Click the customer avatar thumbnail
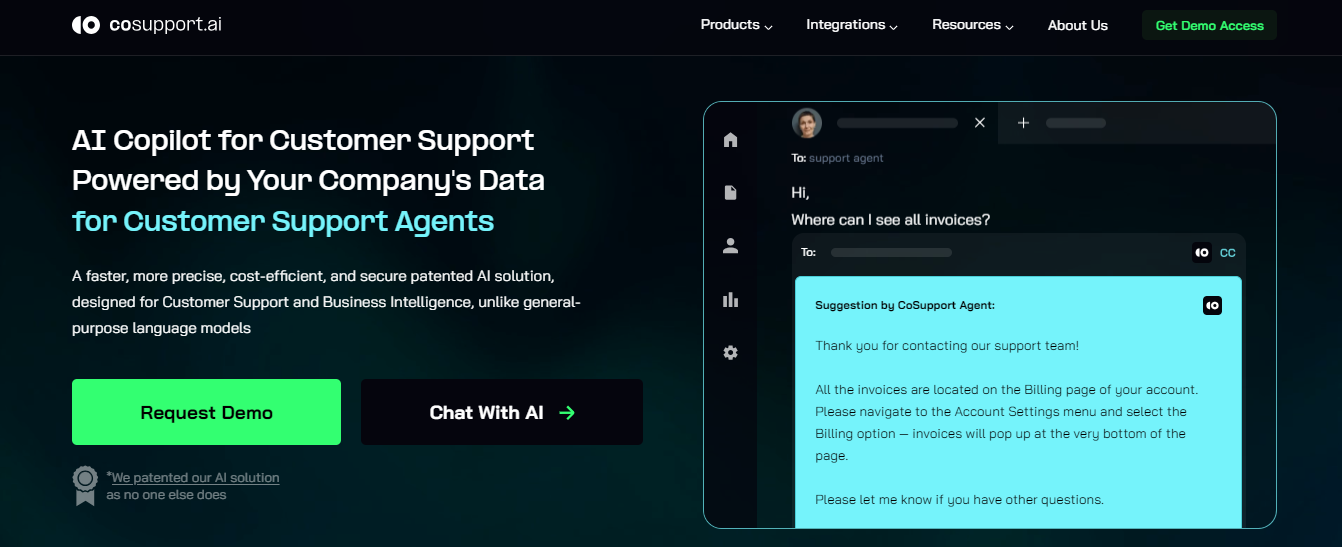1342x547 pixels. pyautogui.click(x=807, y=123)
